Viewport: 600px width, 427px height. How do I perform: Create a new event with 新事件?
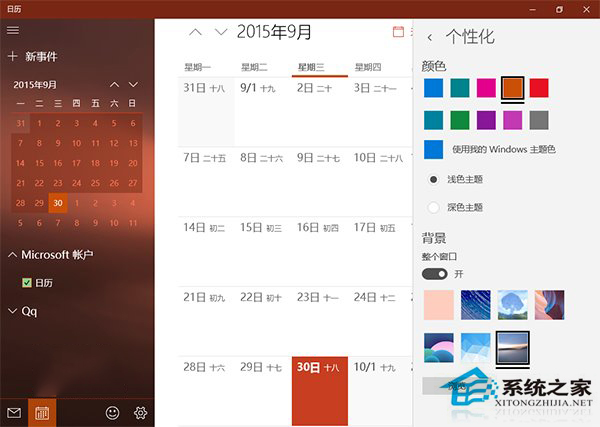point(33,57)
